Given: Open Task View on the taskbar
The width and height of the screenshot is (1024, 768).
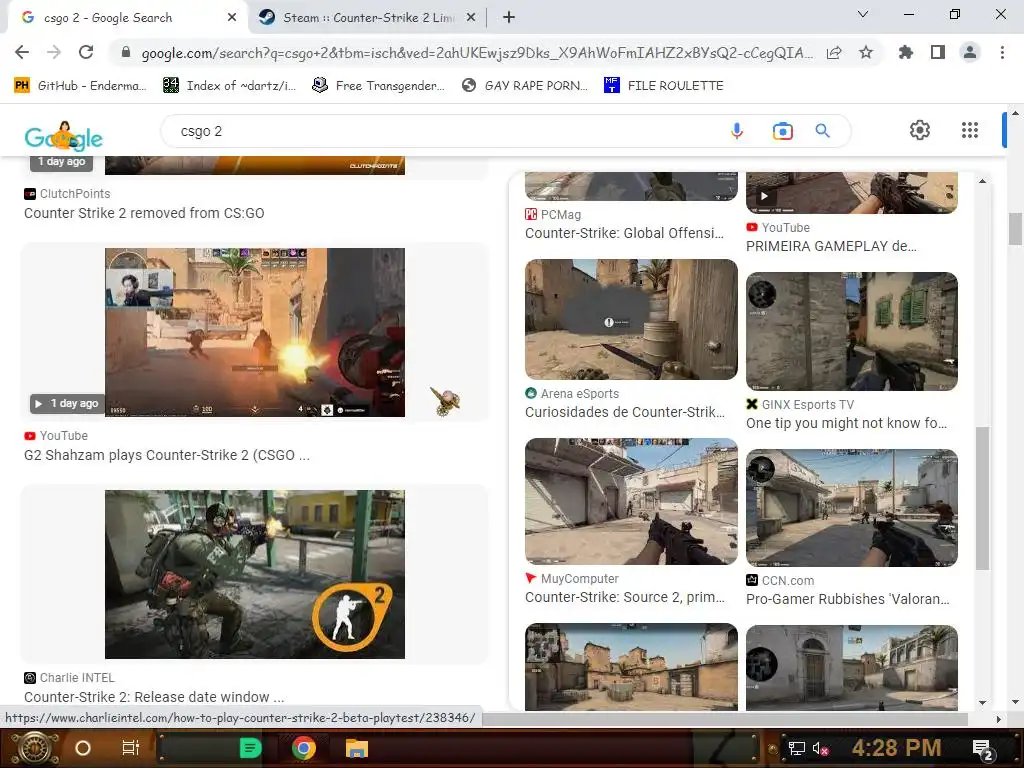Looking at the screenshot, I should pos(131,748).
